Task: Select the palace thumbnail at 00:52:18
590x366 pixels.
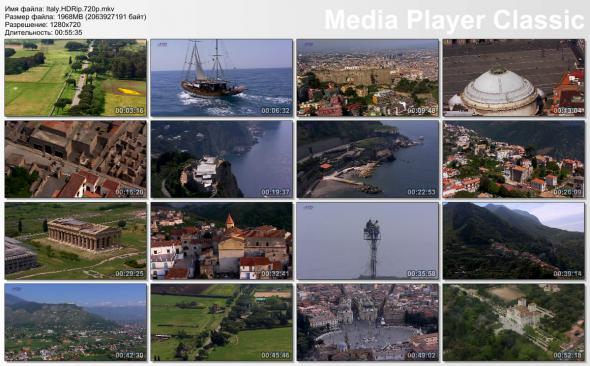Action: pyautogui.click(x=514, y=322)
